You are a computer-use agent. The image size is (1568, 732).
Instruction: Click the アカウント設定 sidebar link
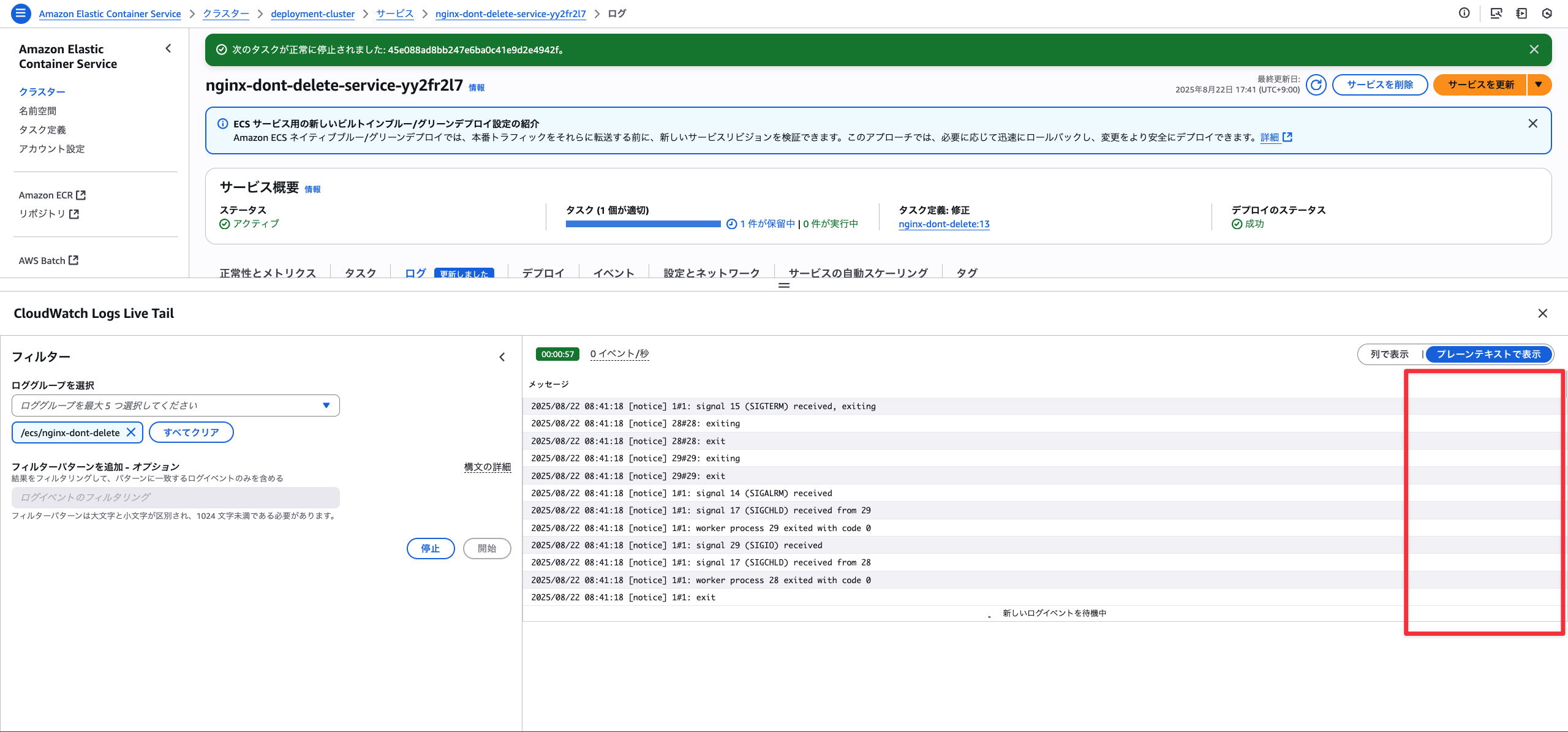pos(52,148)
